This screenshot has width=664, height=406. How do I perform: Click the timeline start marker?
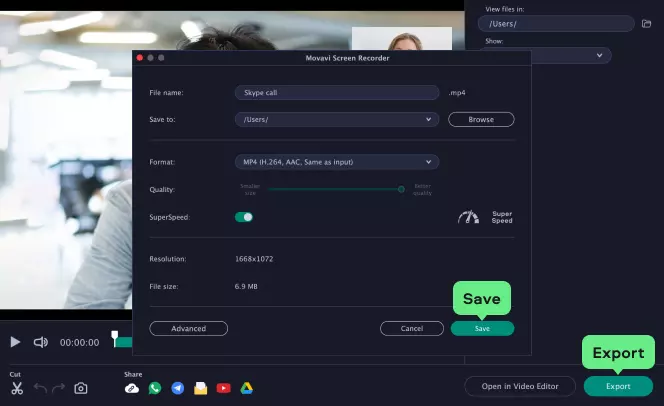(115, 338)
